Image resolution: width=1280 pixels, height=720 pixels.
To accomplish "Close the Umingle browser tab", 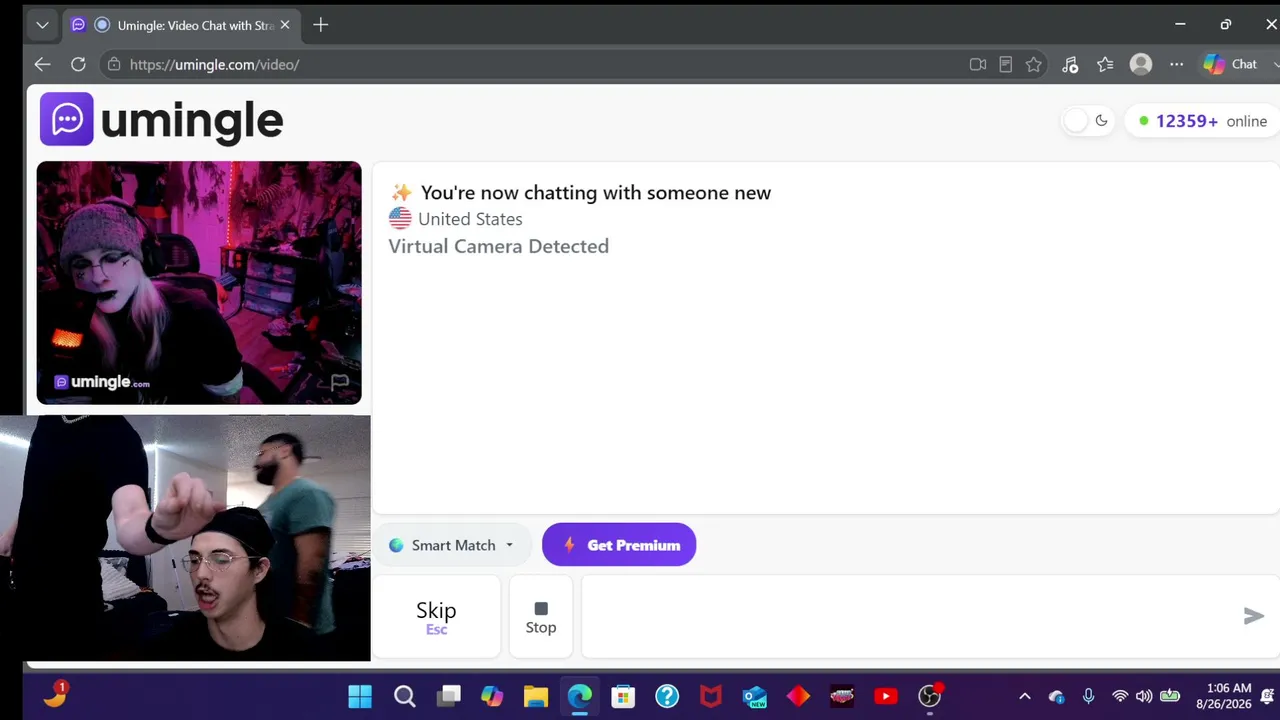I will 285,25.
